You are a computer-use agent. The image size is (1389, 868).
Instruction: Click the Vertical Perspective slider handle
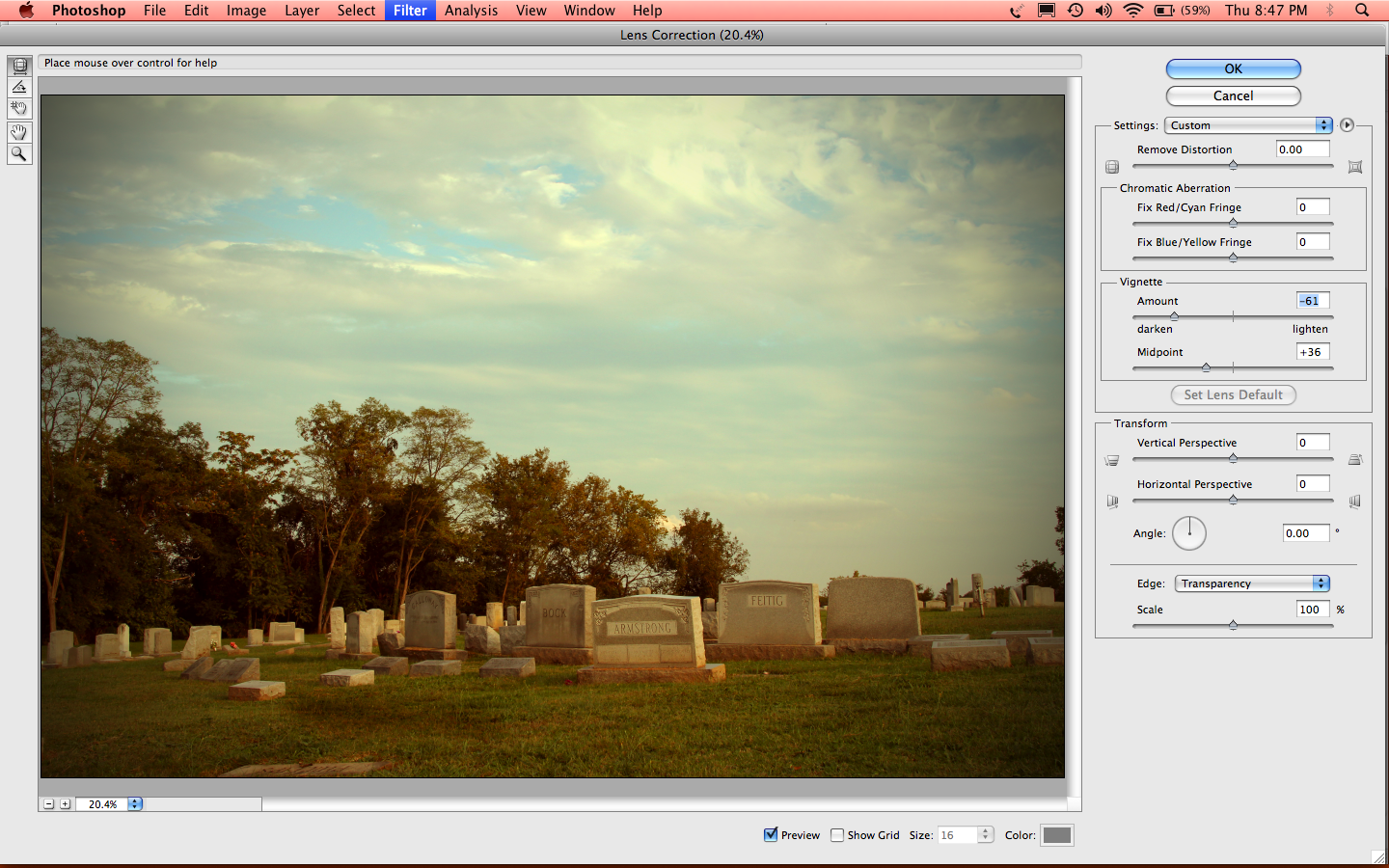[x=1233, y=458]
